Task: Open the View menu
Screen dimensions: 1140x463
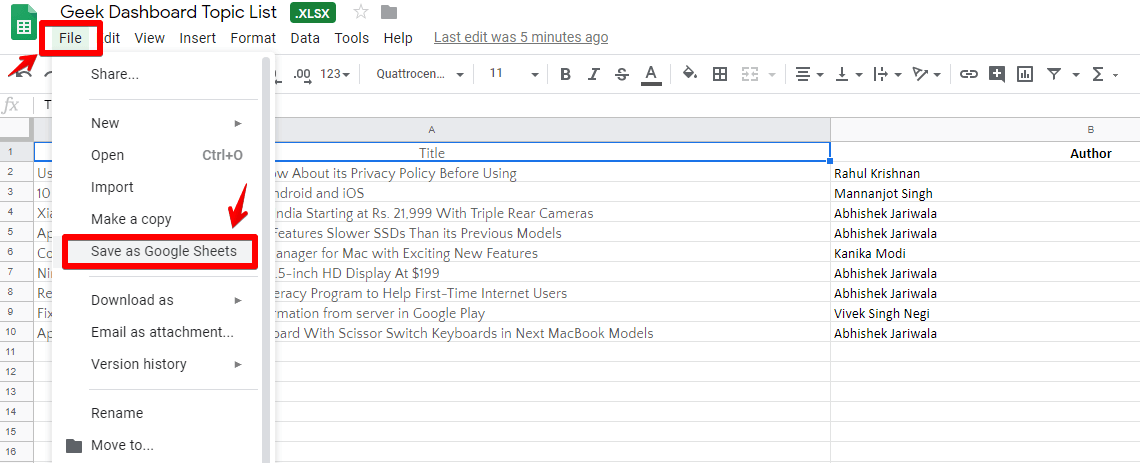Action: (150, 38)
